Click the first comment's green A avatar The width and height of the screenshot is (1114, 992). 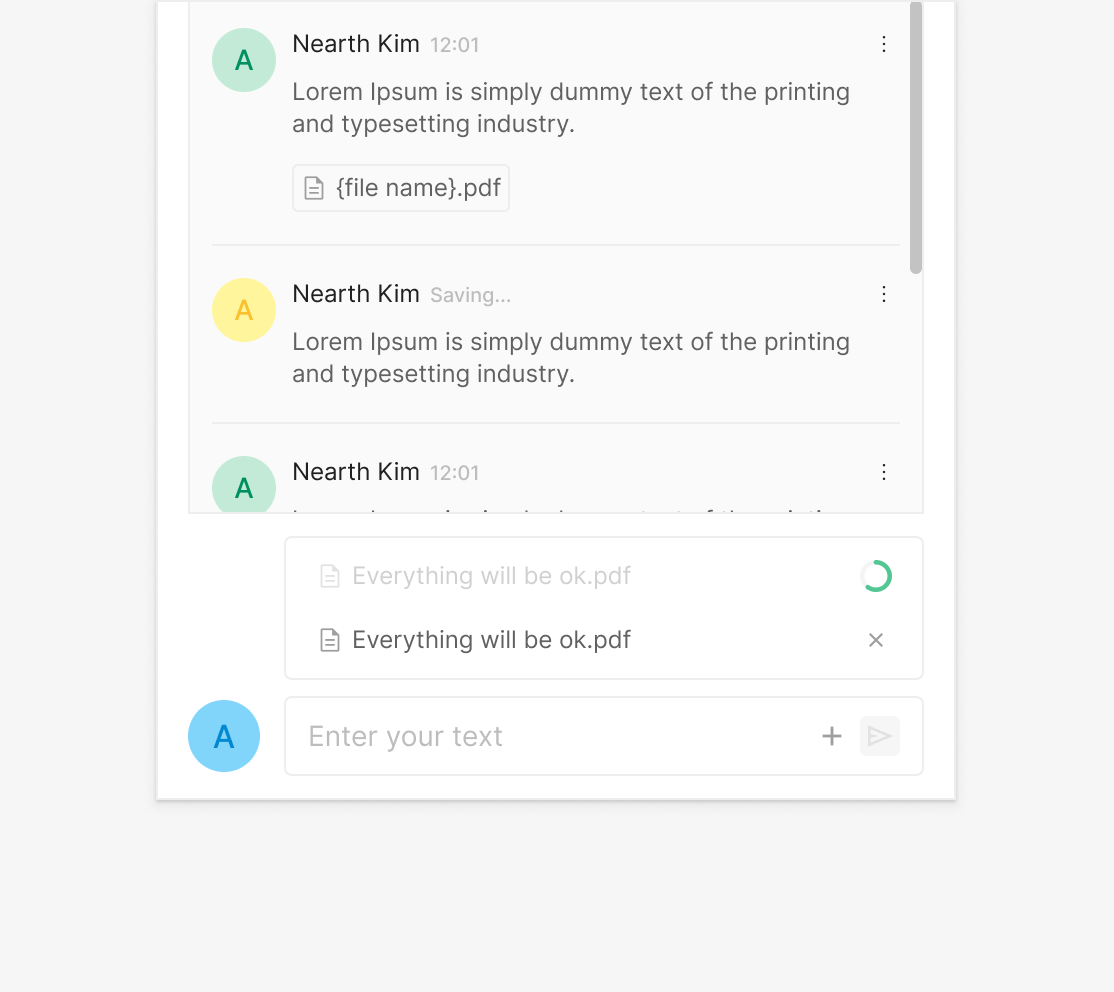(x=244, y=60)
